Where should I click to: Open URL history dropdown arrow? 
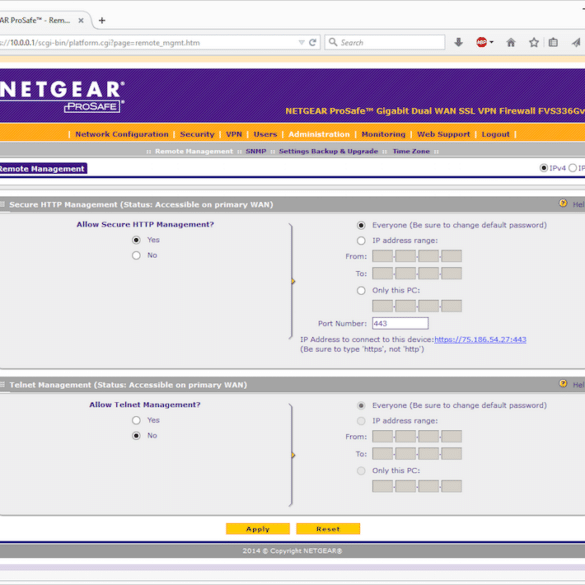(x=301, y=43)
